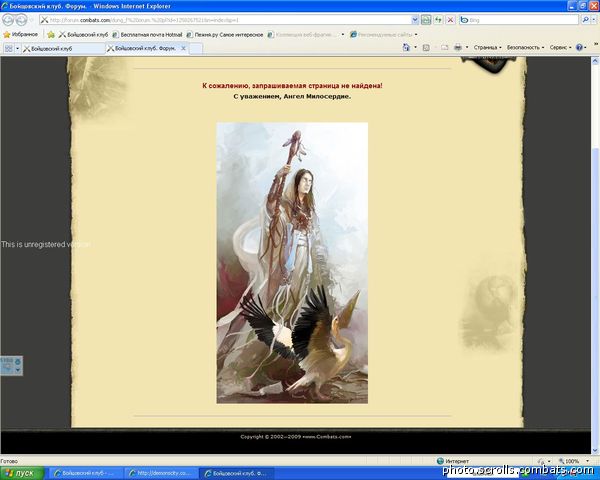This screenshot has width=600, height=480.
Task: Open the Print options dropdown arrow
Action: (x=467, y=47)
